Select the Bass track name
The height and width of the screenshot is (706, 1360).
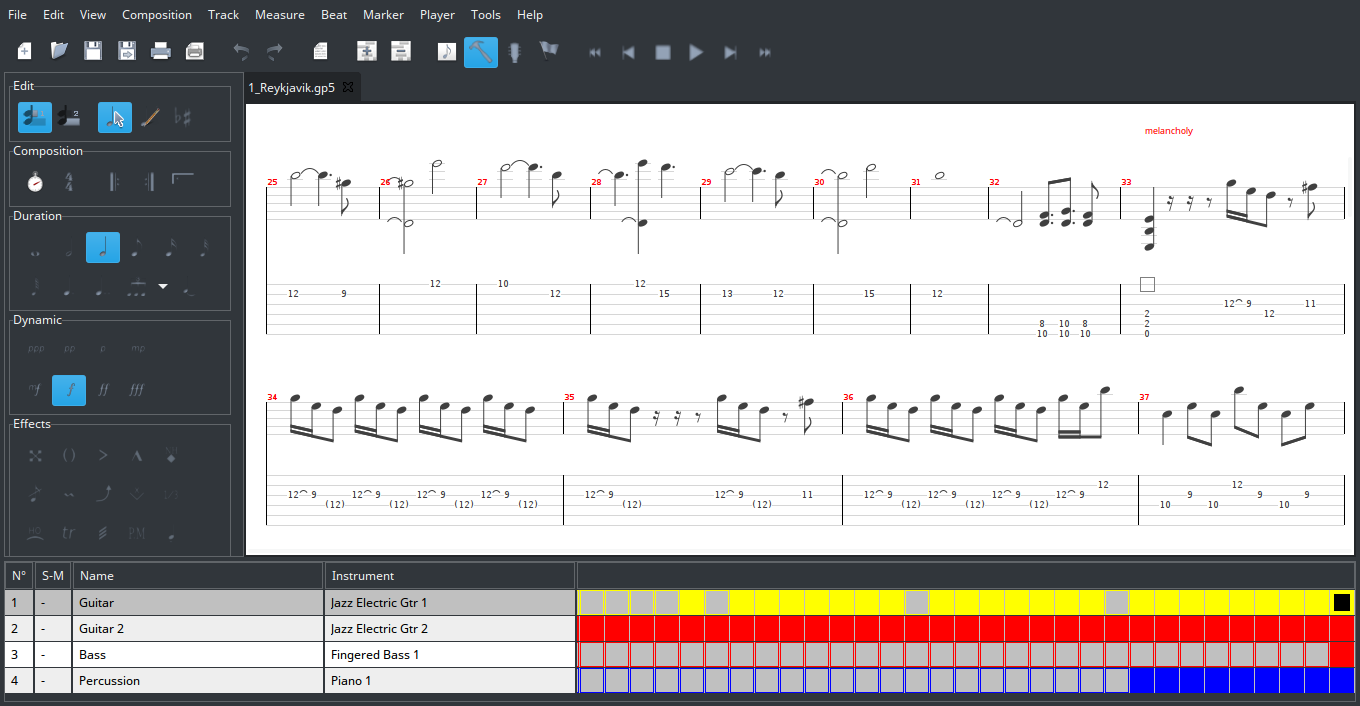[x=92, y=655]
